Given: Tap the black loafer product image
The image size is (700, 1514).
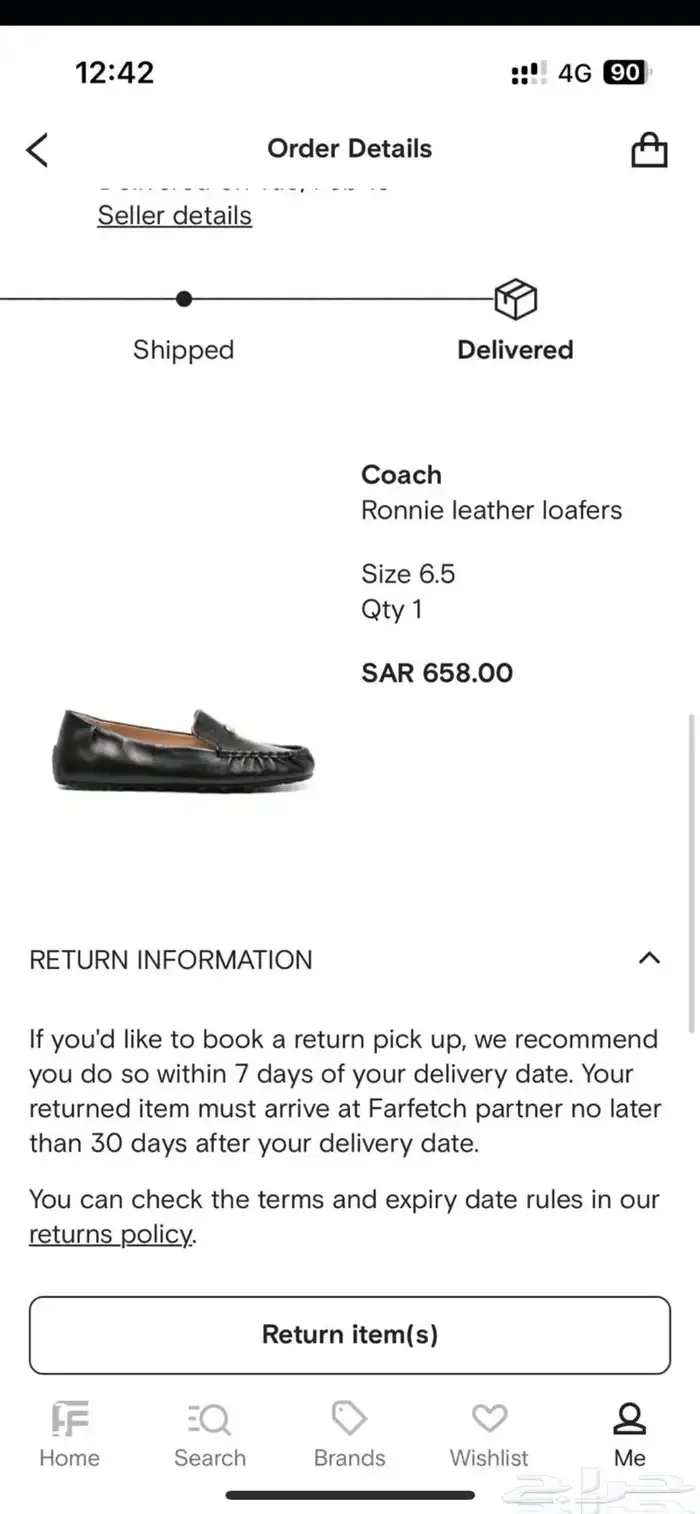Looking at the screenshot, I should pos(183,748).
